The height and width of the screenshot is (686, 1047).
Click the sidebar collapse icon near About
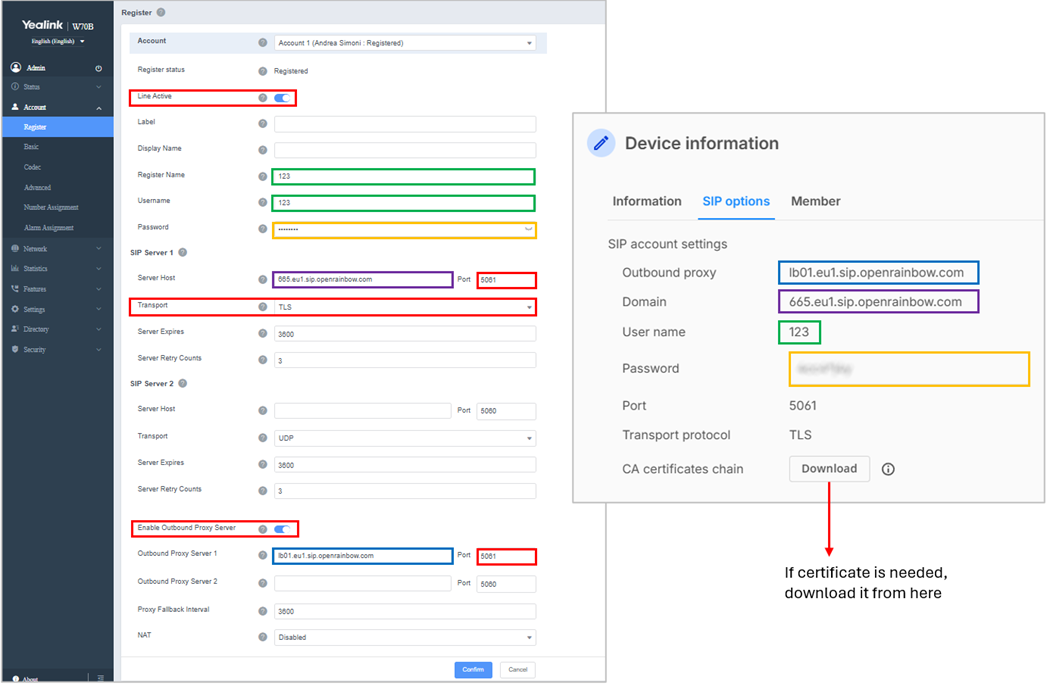pyautogui.click(x=100, y=678)
